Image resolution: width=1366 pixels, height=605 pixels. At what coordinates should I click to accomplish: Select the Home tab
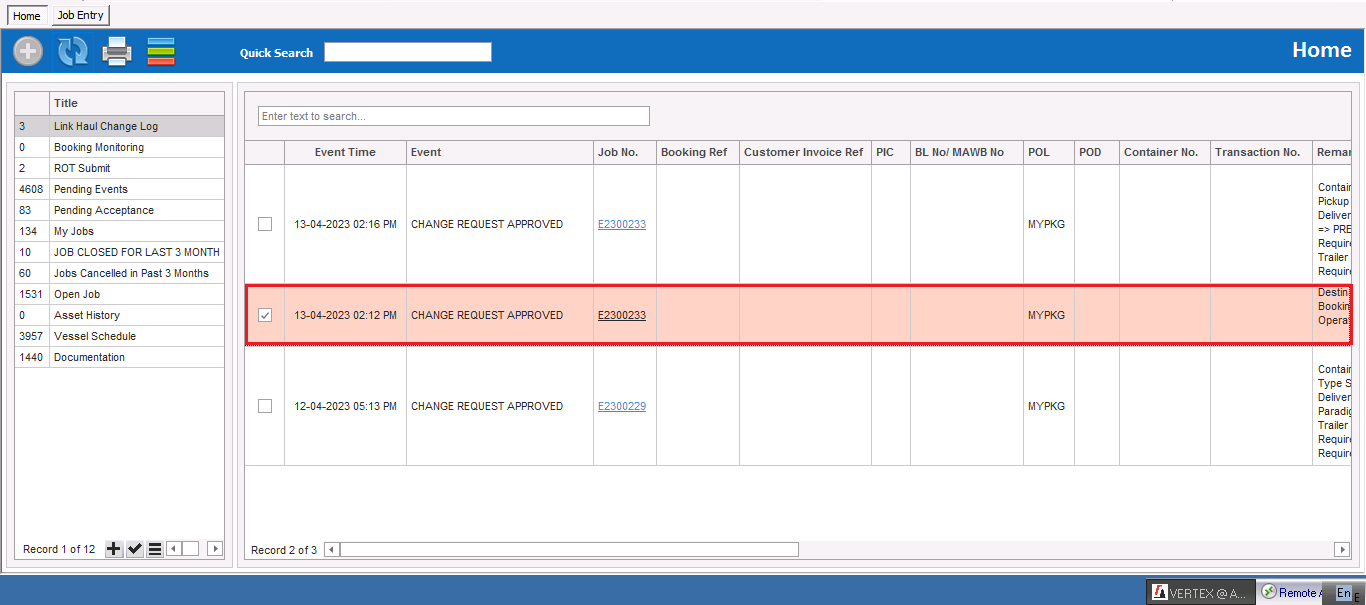27,16
